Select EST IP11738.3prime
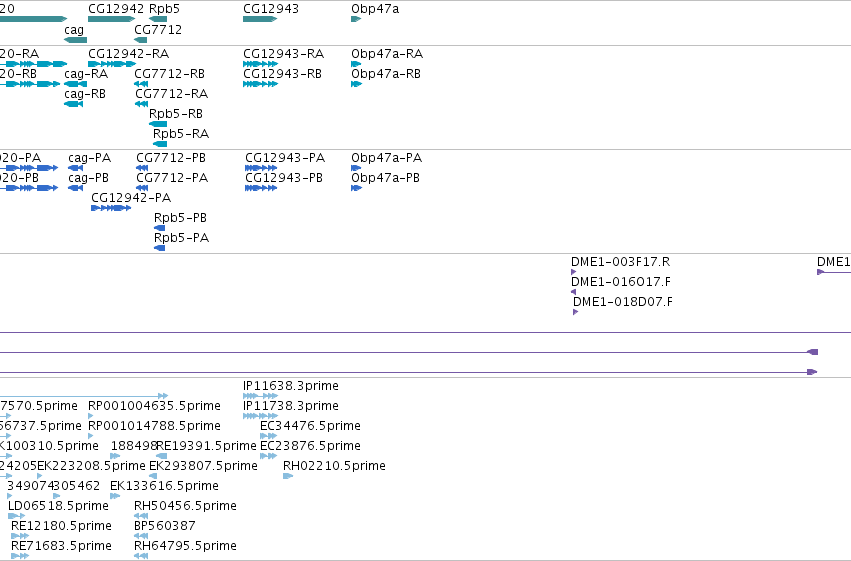The height and width of the screenshot is (561, 851). (290, 406)
